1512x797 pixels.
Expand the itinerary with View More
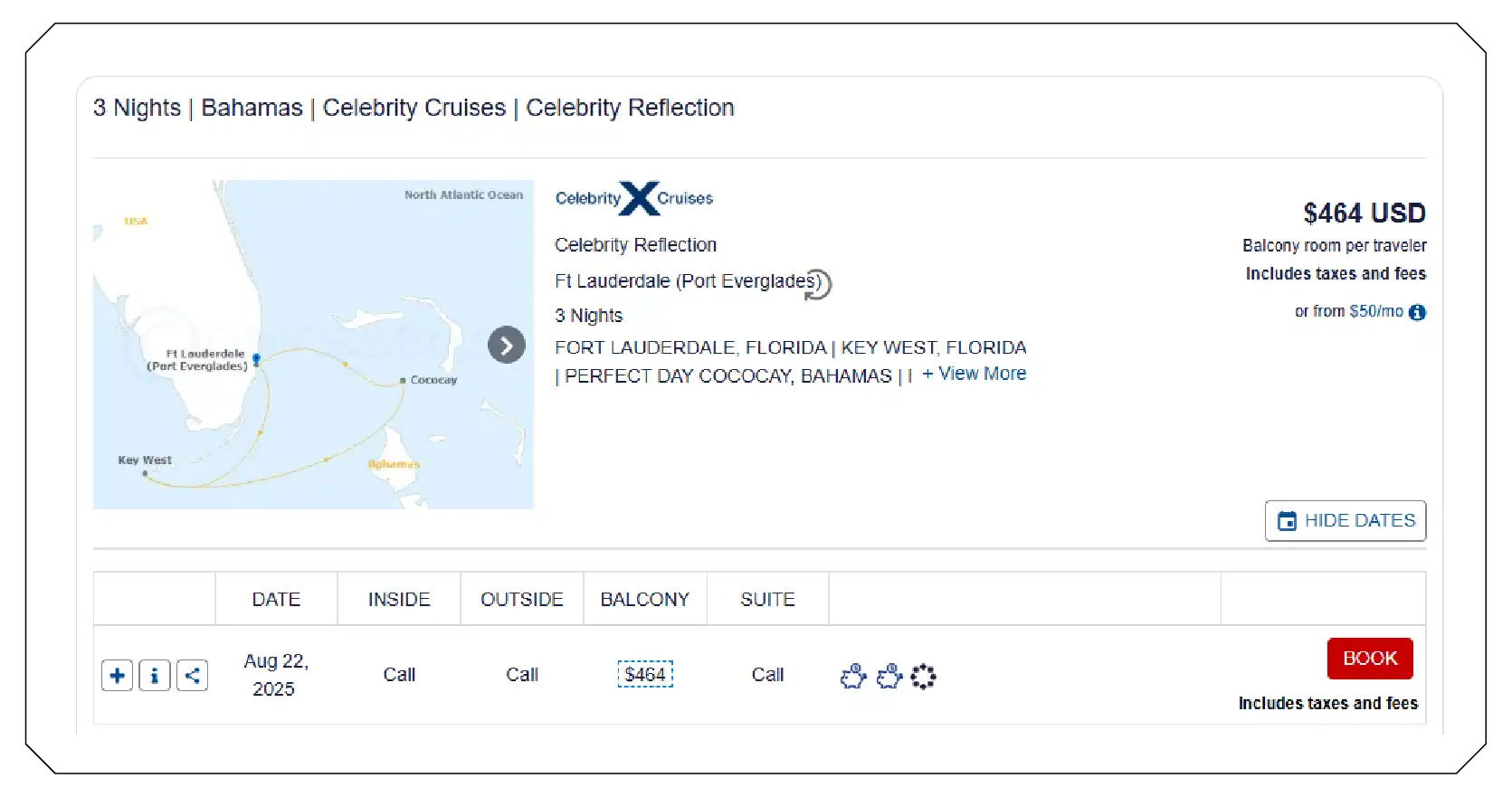(x=973, y=373)
